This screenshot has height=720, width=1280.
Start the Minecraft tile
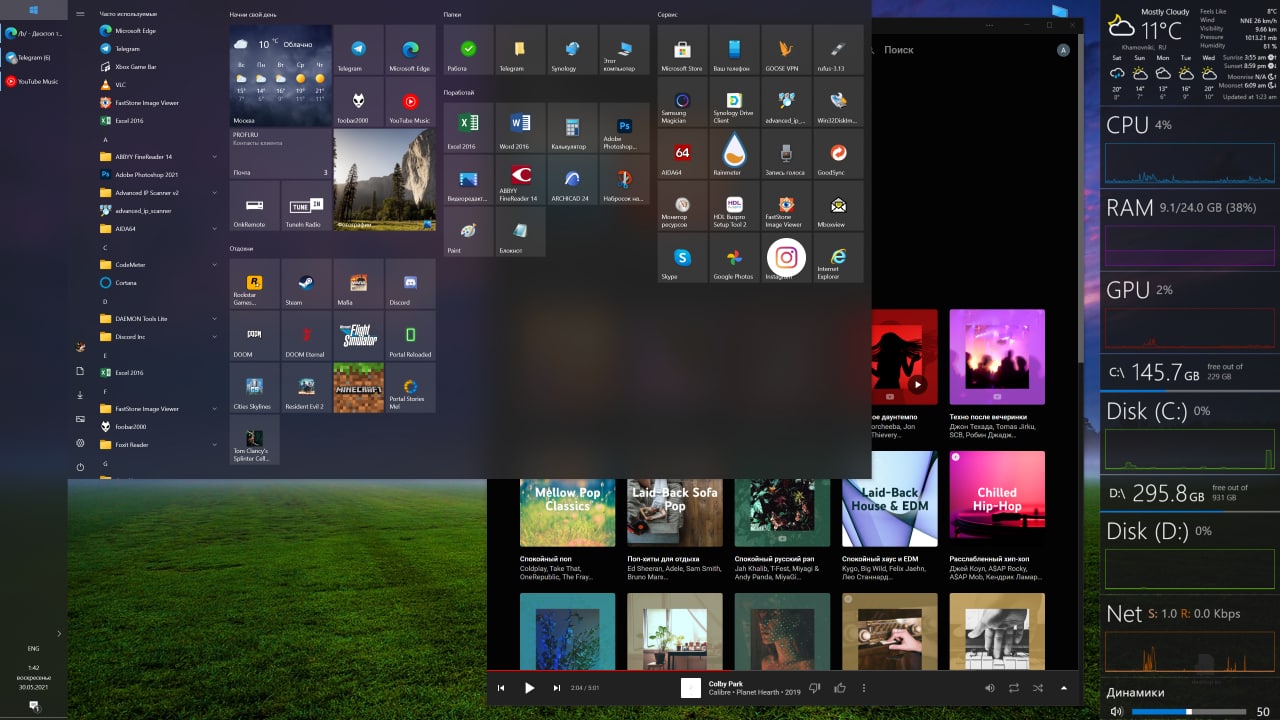coord(358,388)
